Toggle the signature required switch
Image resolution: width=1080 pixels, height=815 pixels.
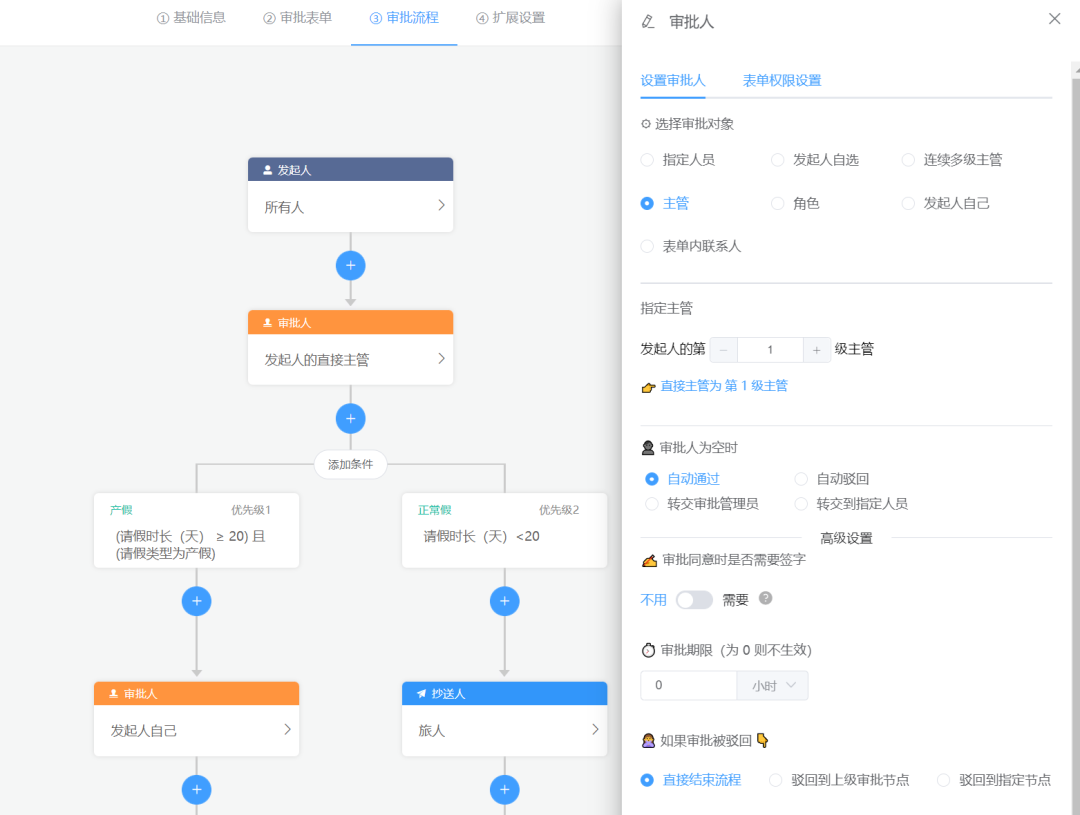(694, 600)
